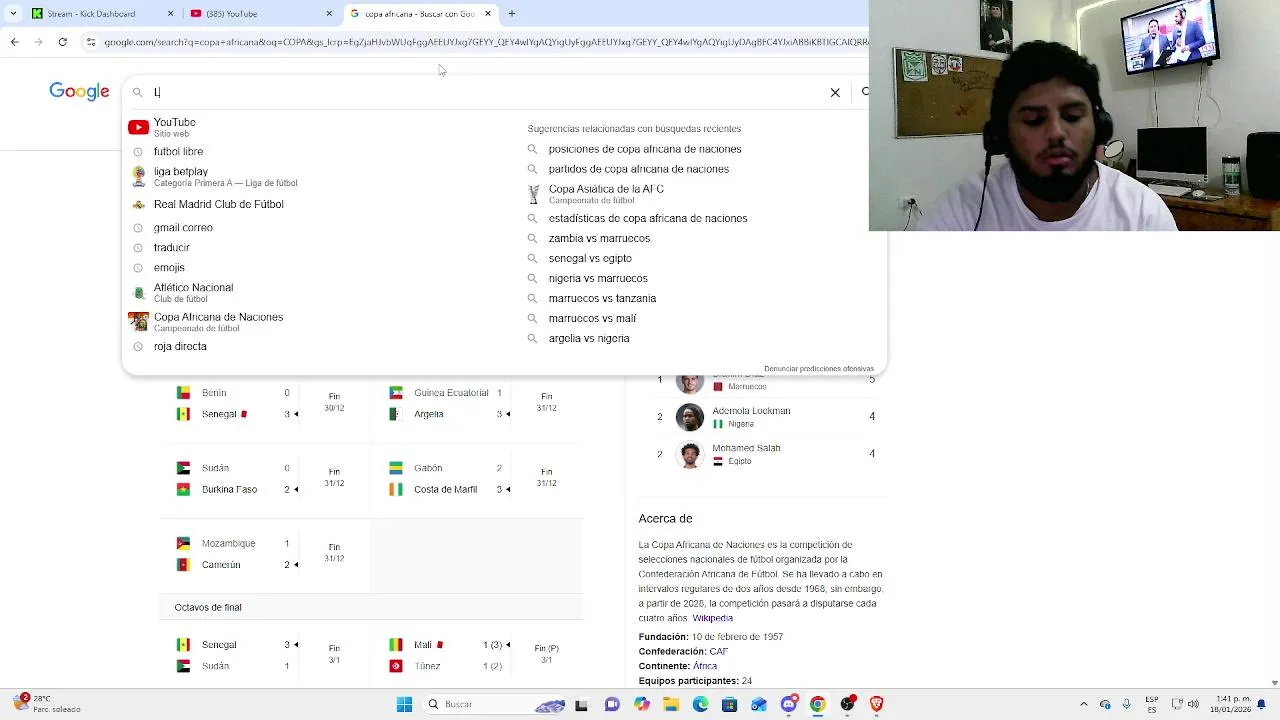Open the África continent link

pyautogui.click(x=705, y=666)
